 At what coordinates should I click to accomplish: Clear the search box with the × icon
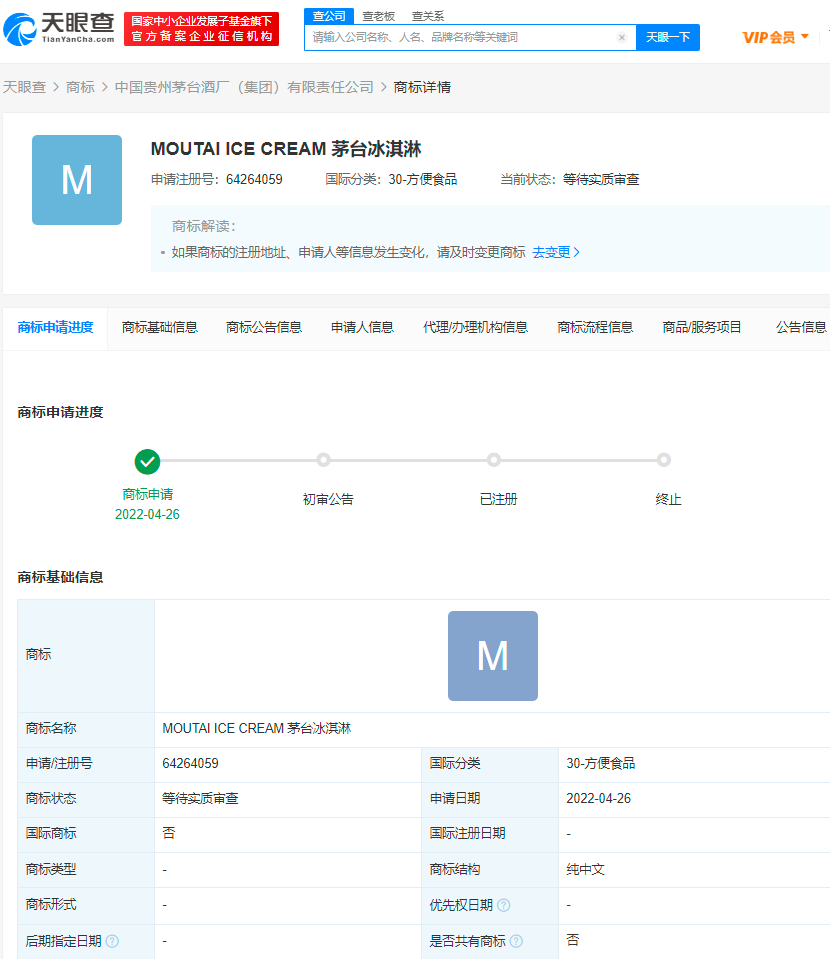click(620, 37)
